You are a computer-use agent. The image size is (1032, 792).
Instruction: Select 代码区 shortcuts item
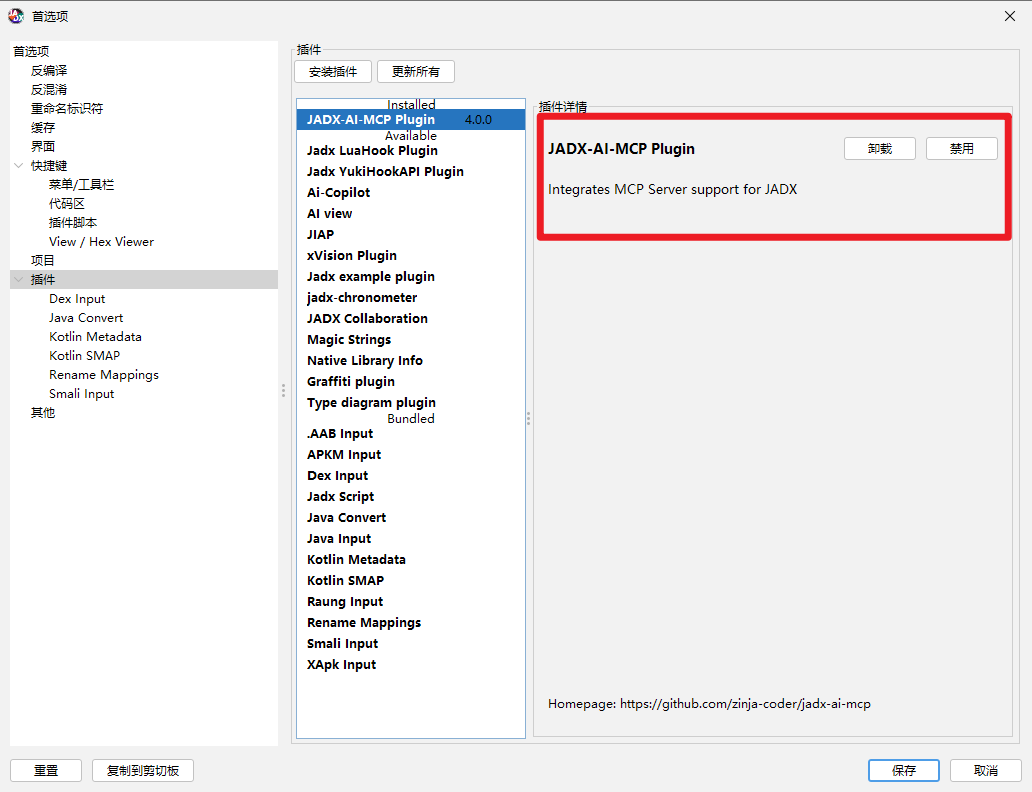pos(66,203)
